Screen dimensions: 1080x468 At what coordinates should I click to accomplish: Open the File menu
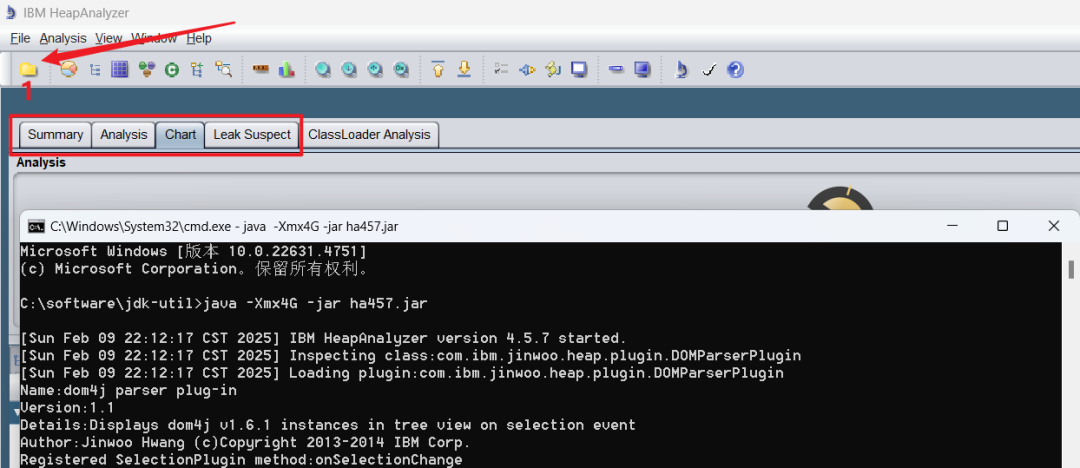[x=20, y=38]
